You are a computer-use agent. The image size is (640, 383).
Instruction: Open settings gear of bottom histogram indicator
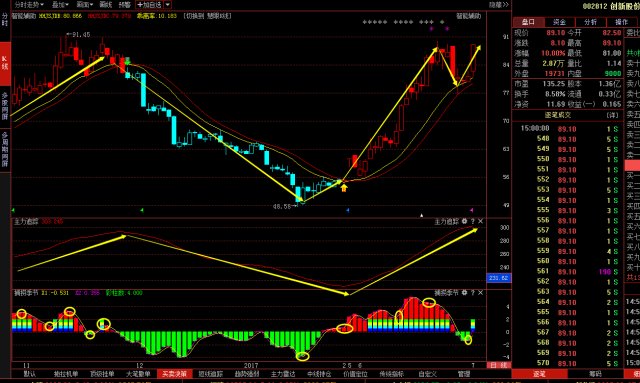coord(464,293)
